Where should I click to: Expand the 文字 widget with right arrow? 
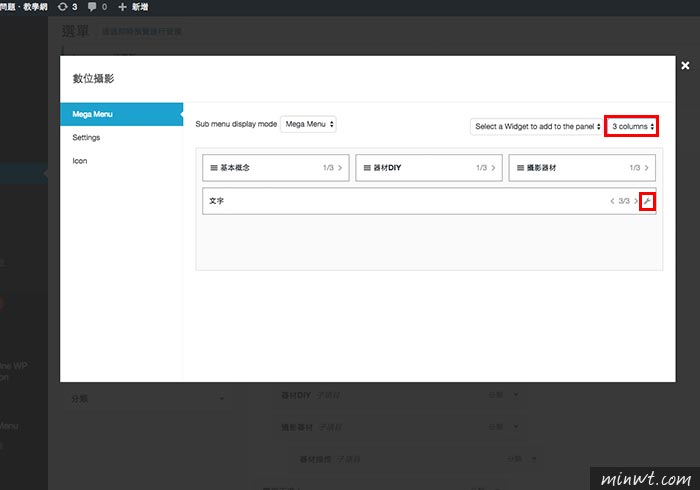[636, 201]
